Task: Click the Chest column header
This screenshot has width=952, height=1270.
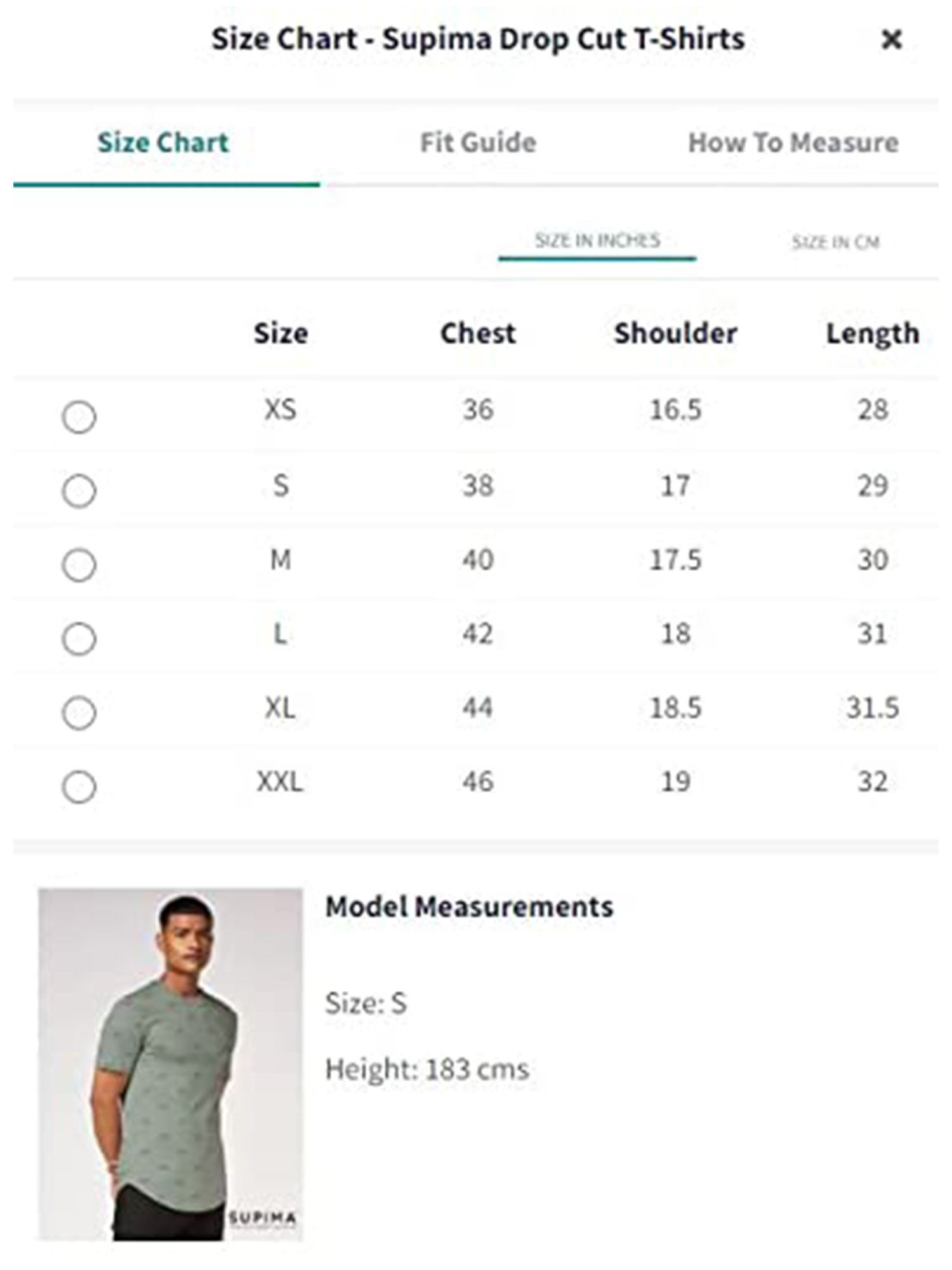Action: 478,333
